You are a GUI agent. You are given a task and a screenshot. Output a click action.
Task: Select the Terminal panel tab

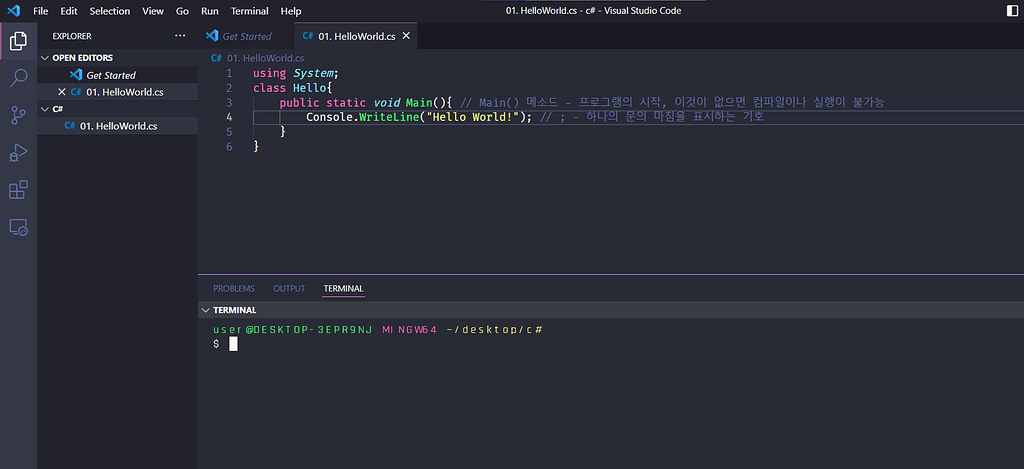tap(344, 289)
